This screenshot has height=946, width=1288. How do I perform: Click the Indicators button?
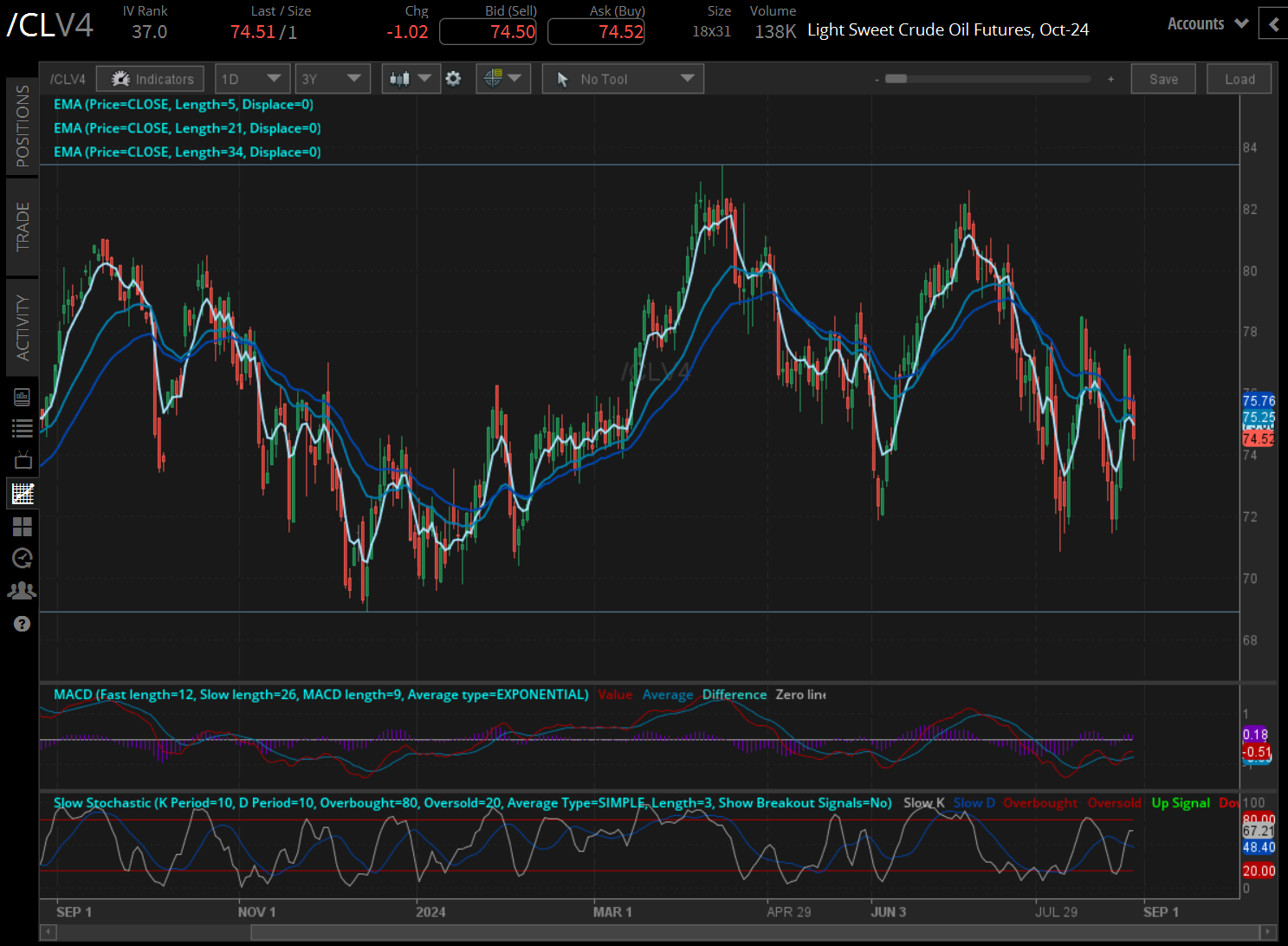[x=150, y=78]
